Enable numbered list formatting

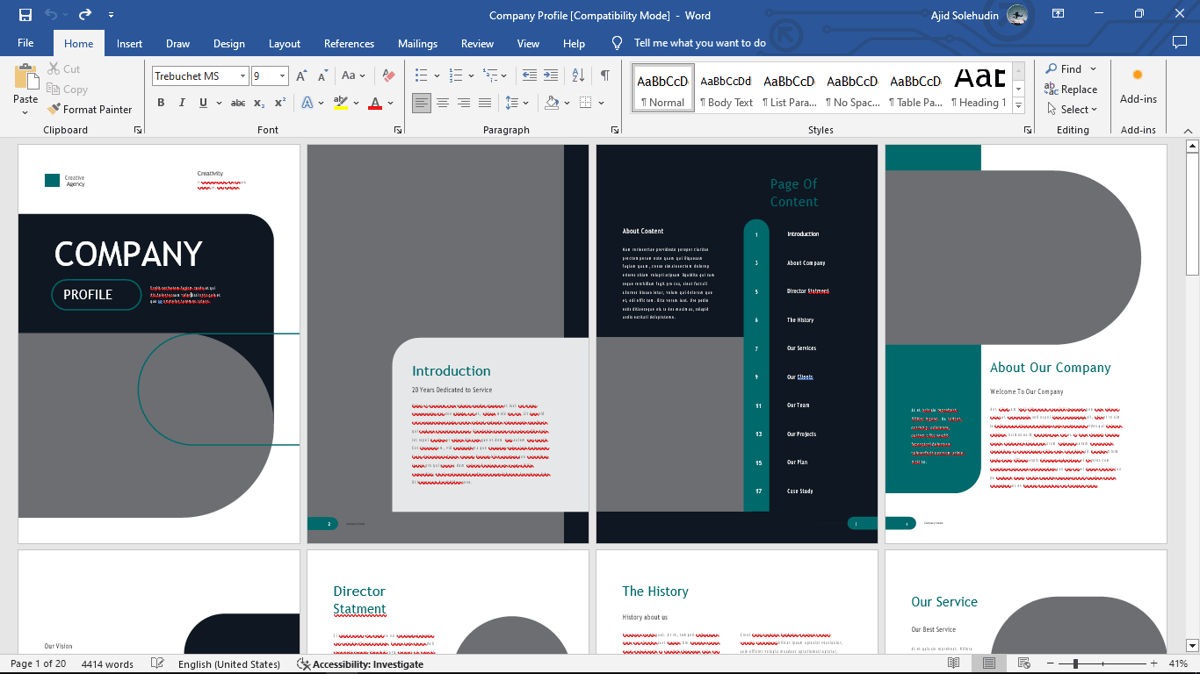(x=454, y=75)
